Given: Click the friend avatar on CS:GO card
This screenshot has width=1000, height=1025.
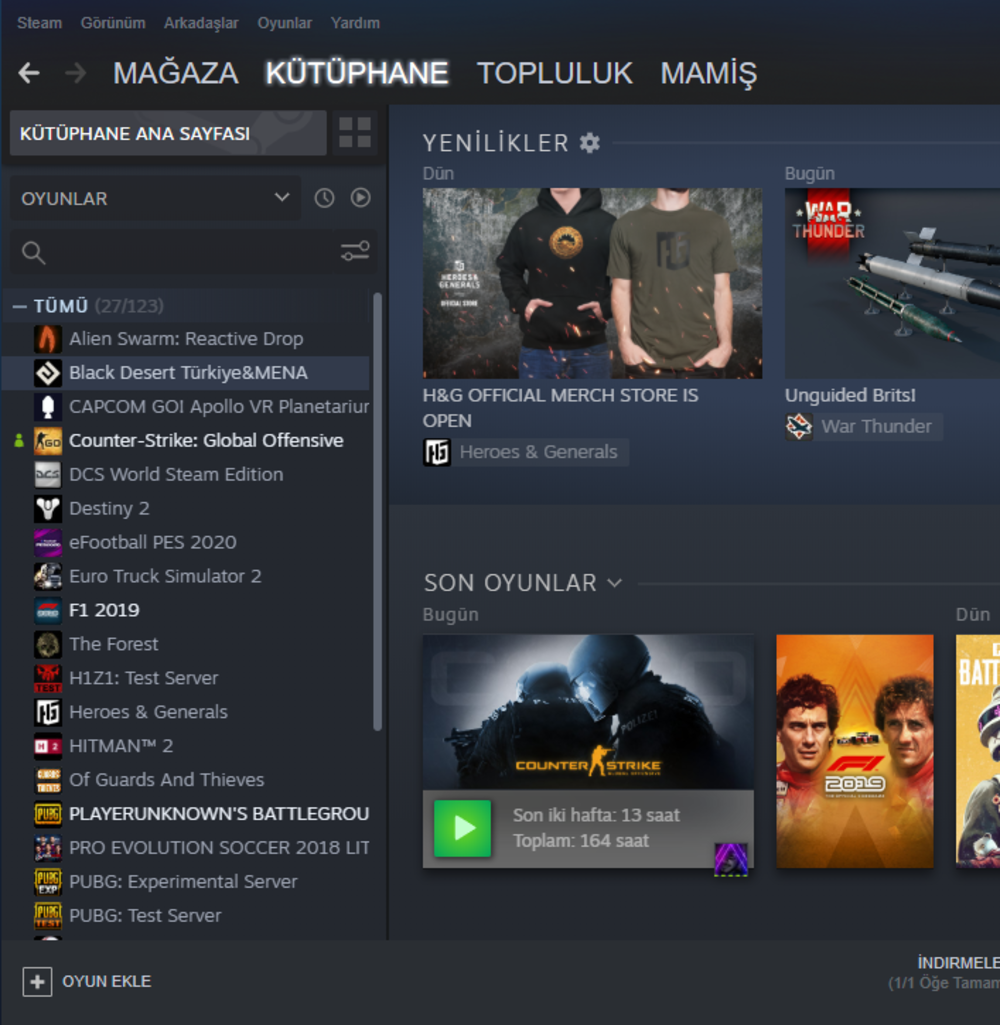Looking at the screenshot, I should 731,860.
